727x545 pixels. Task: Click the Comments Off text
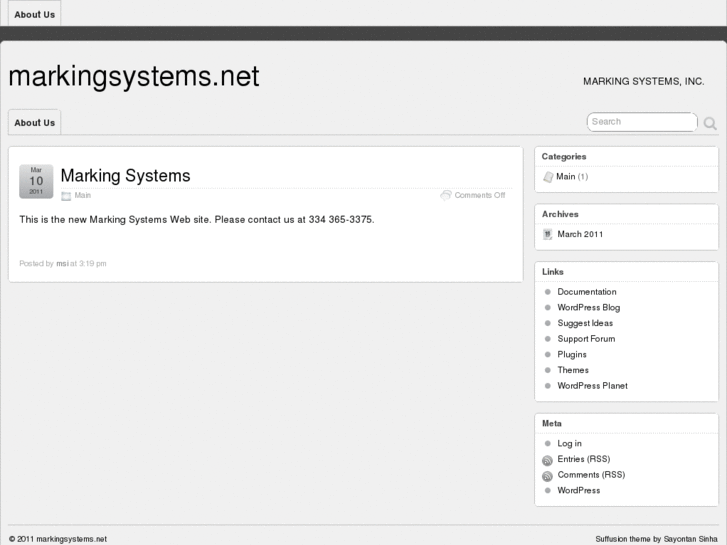point(480,195)
